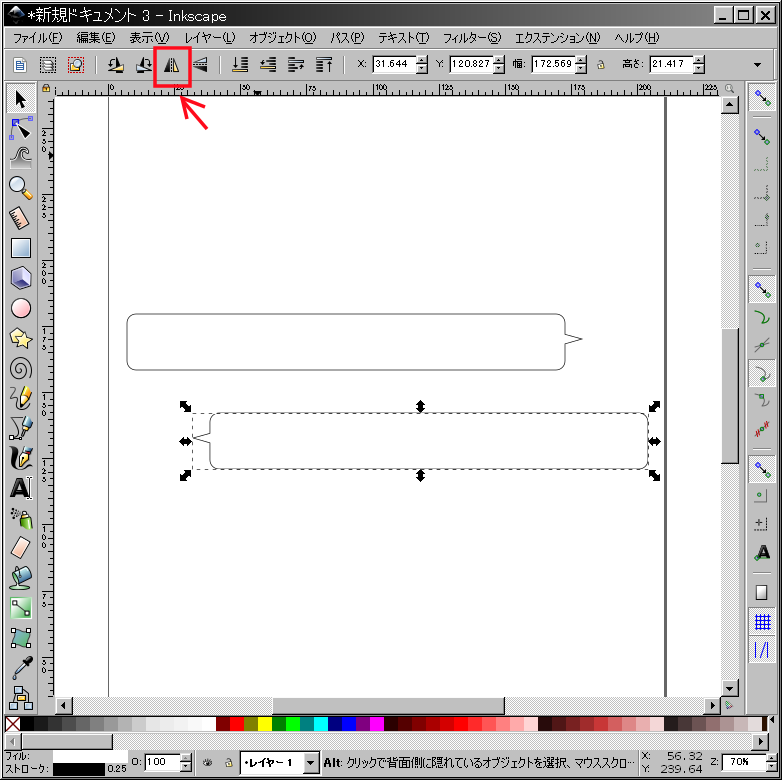Select the Selector arrow tool

click(x=20, y=99)
